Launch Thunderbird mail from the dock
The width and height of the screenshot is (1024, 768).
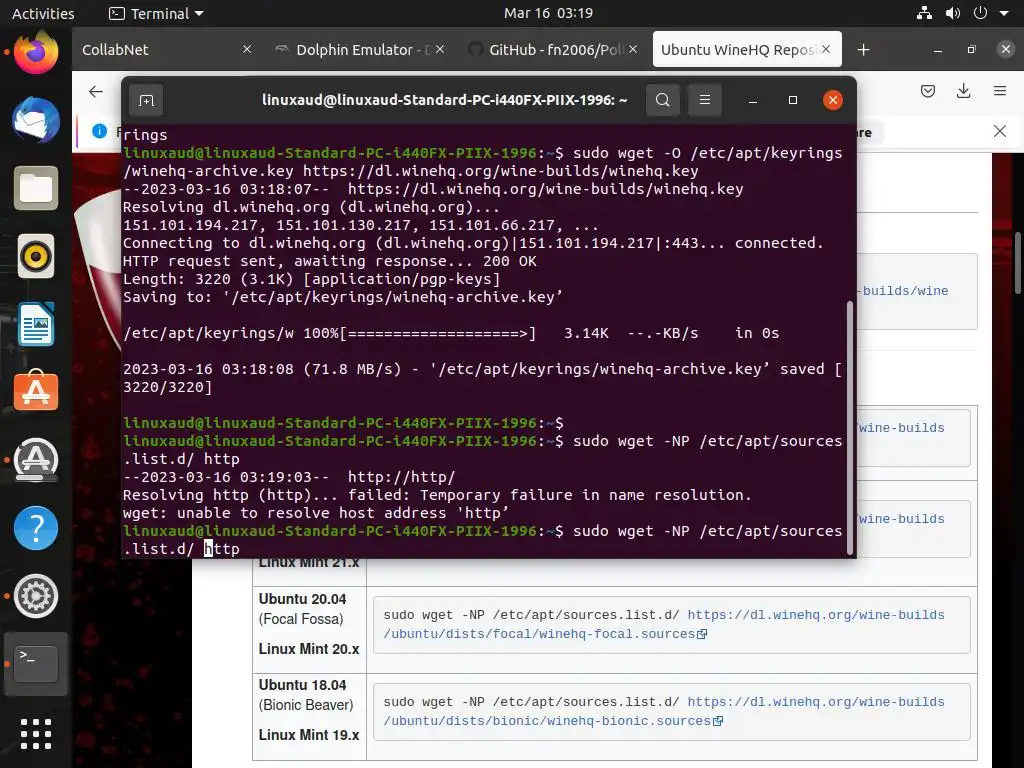(36, 120)
